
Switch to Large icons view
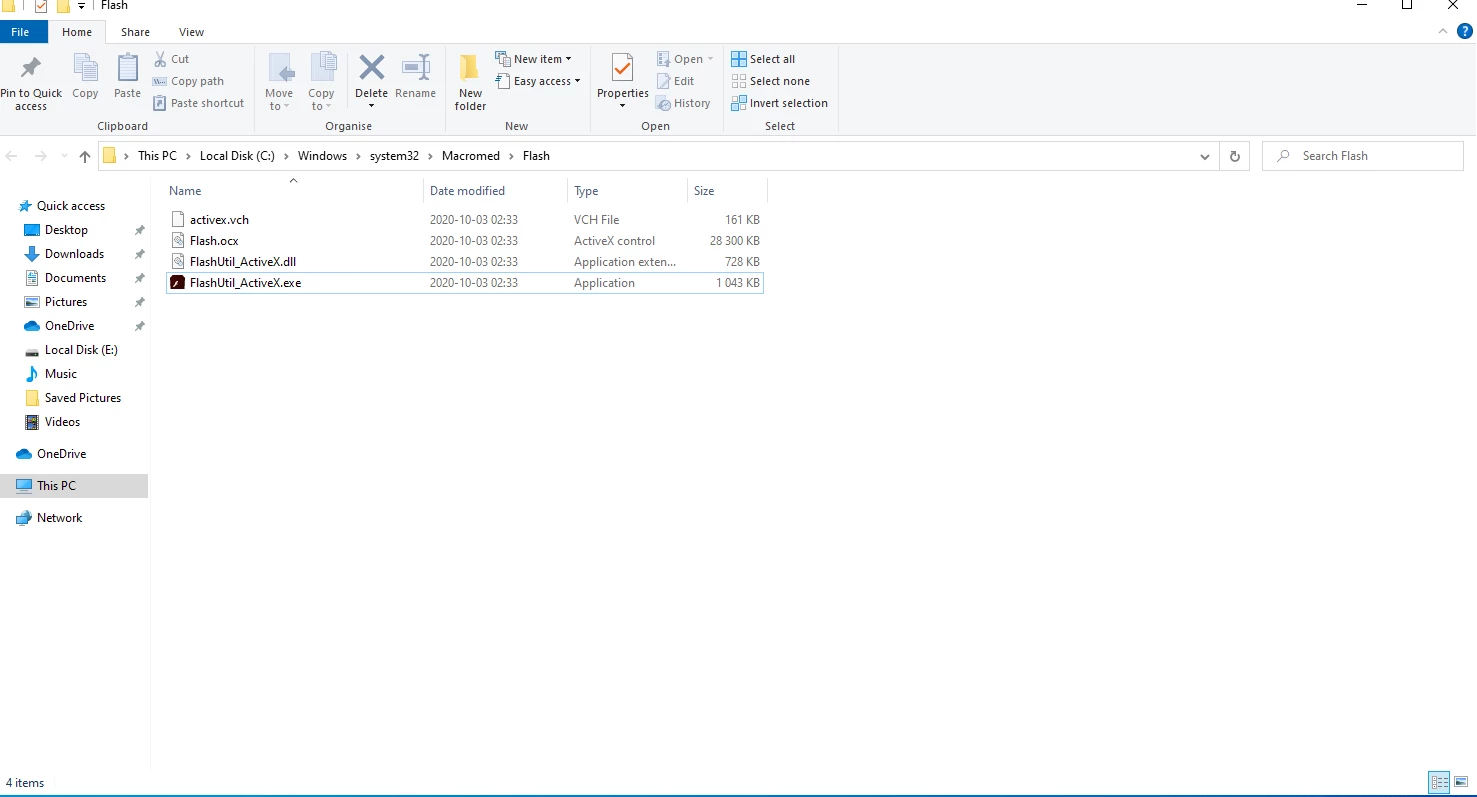click(1461, 783)
